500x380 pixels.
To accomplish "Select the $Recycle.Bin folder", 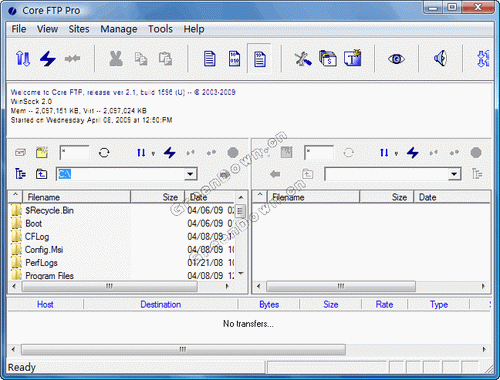I will tap(49, 210).
